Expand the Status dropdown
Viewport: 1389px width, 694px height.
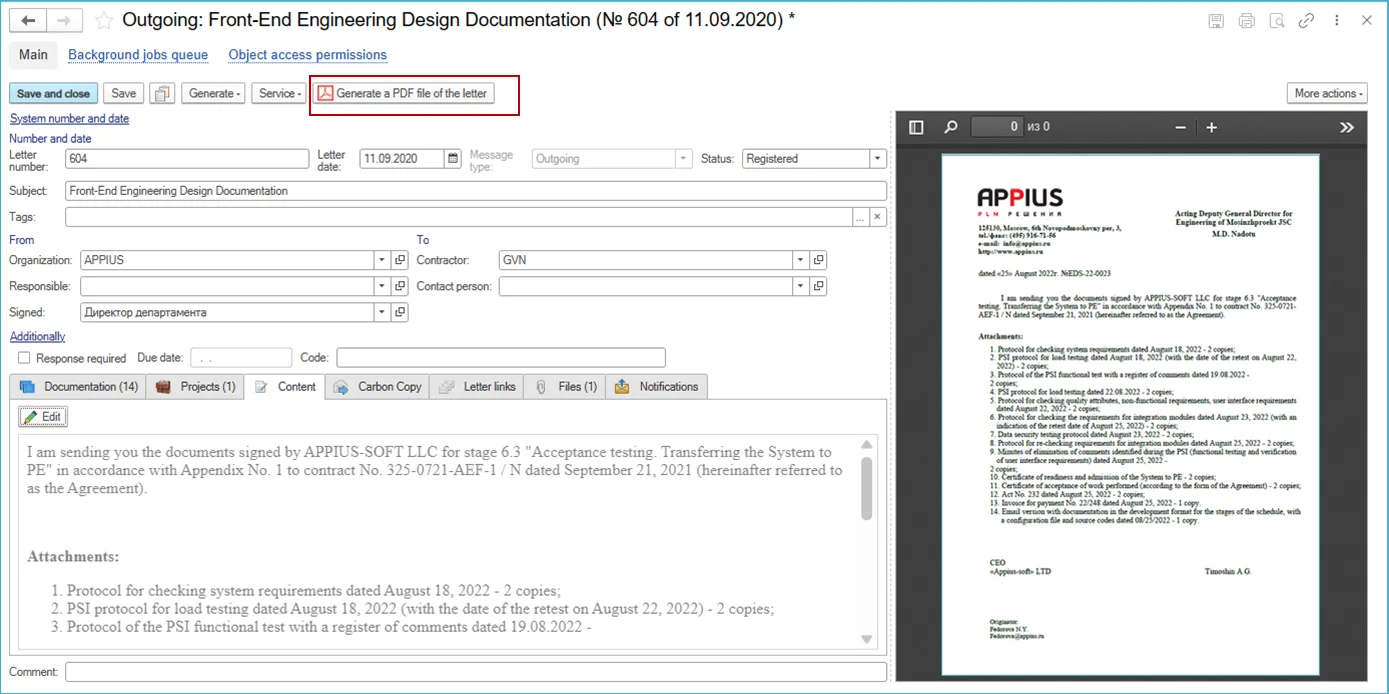(x=877, y=159)
